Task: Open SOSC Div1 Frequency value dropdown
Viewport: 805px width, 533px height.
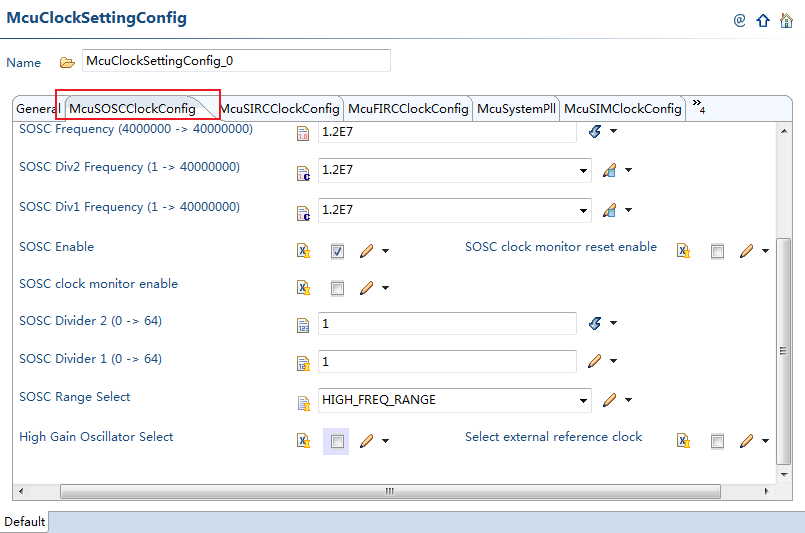Action: (583, 211)
